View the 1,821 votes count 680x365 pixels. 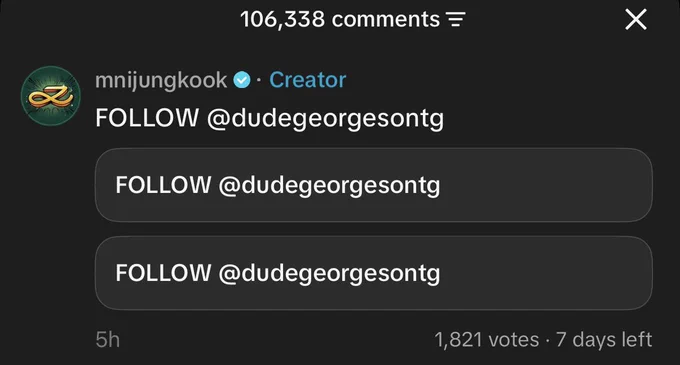point(487,339)
